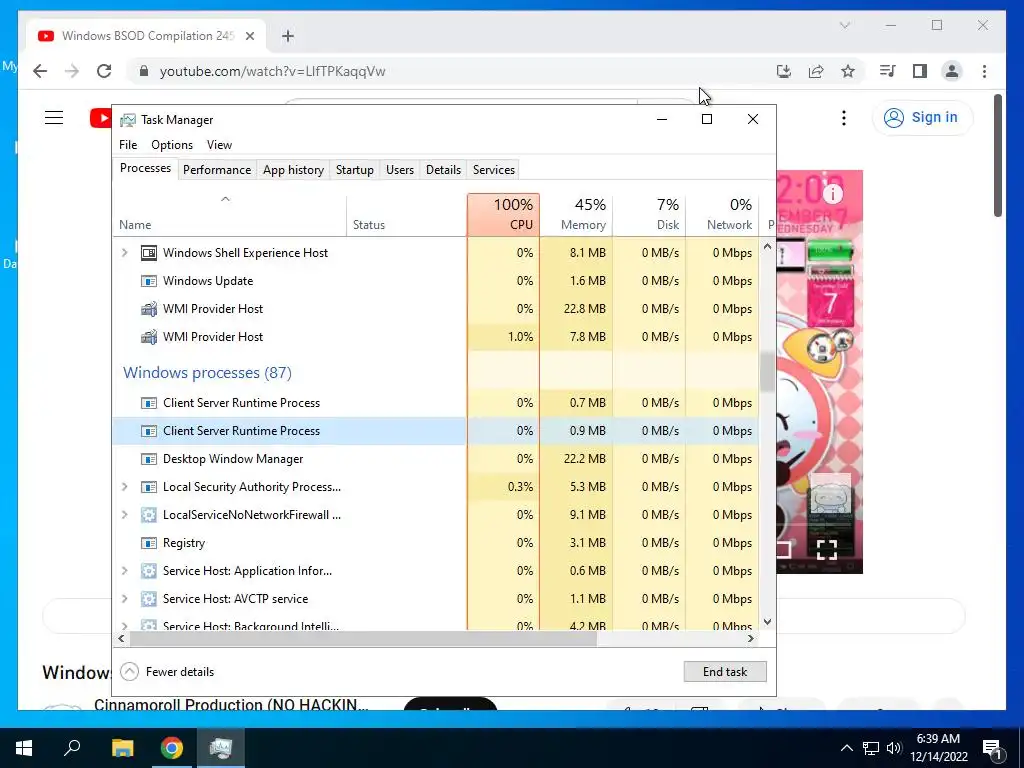Click the share page icon in Chrome
Viewport: 1024px width, 768px height.
pos(816,71)
